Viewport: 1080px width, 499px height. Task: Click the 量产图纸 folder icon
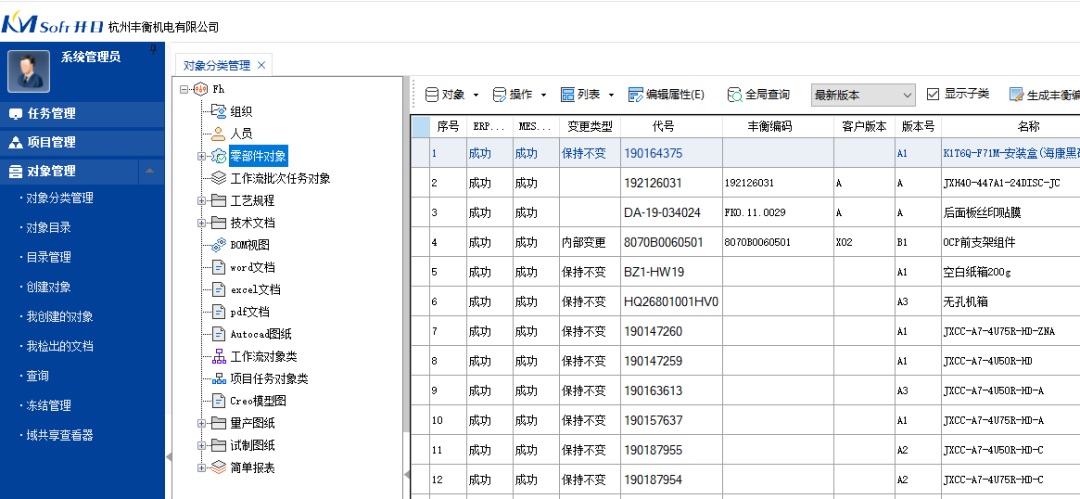pos(218,422)
